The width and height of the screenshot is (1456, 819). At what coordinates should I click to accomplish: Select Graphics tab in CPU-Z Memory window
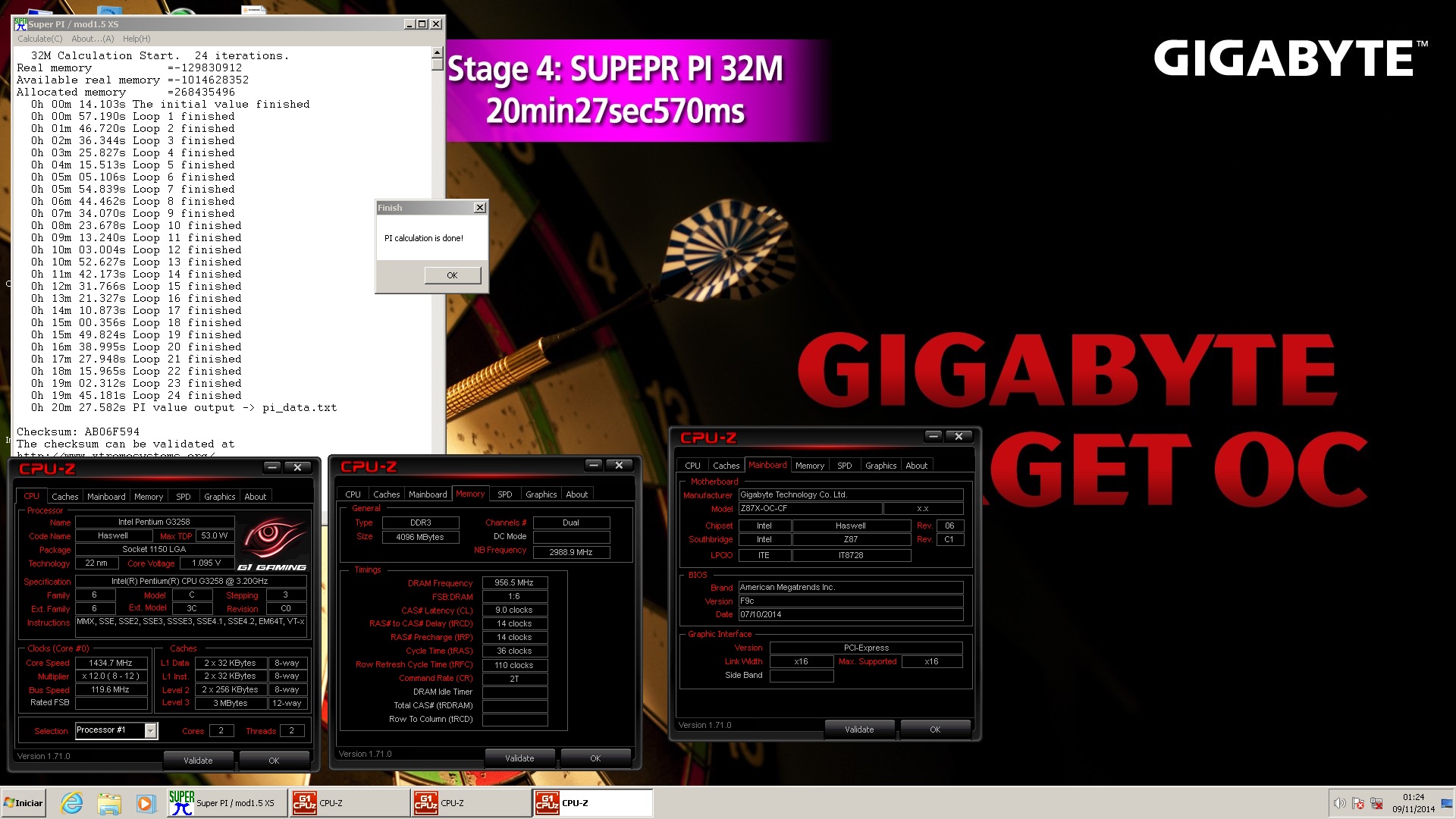click(541, 494)
